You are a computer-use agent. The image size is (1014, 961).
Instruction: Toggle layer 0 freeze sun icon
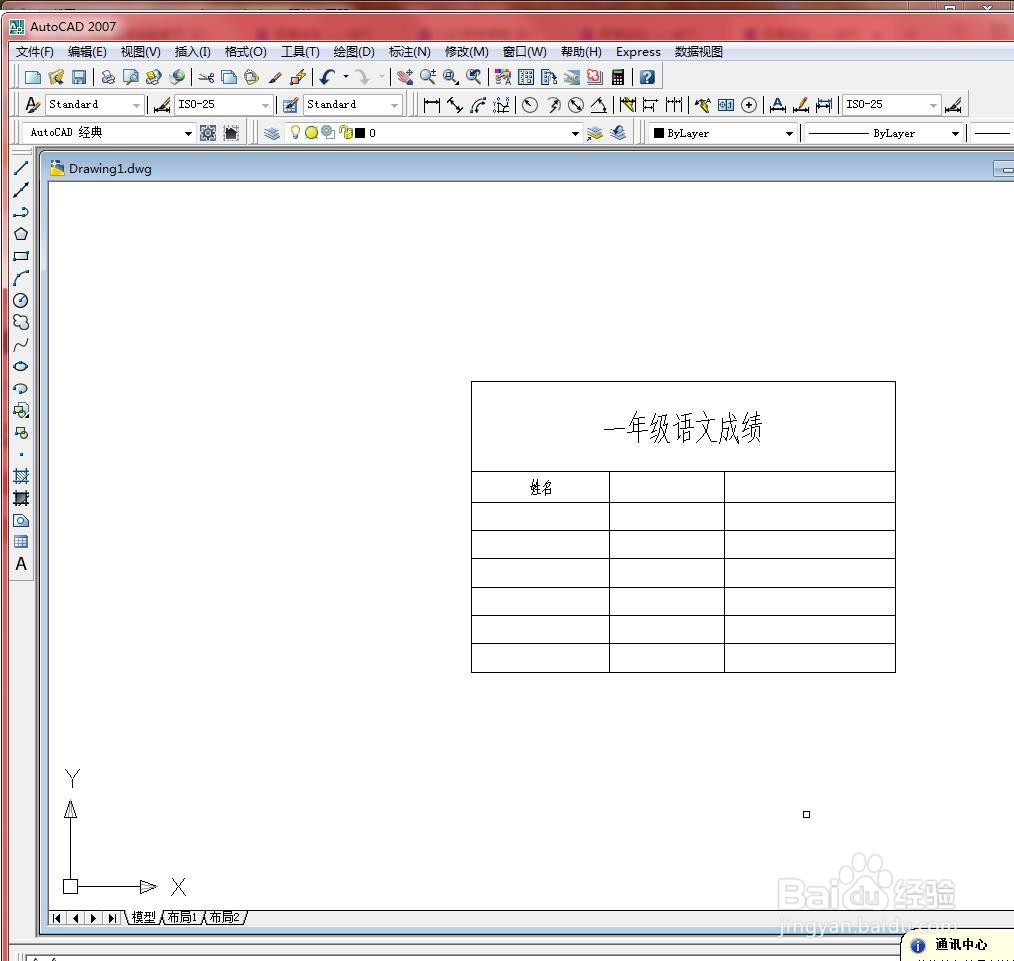point(311,133)
